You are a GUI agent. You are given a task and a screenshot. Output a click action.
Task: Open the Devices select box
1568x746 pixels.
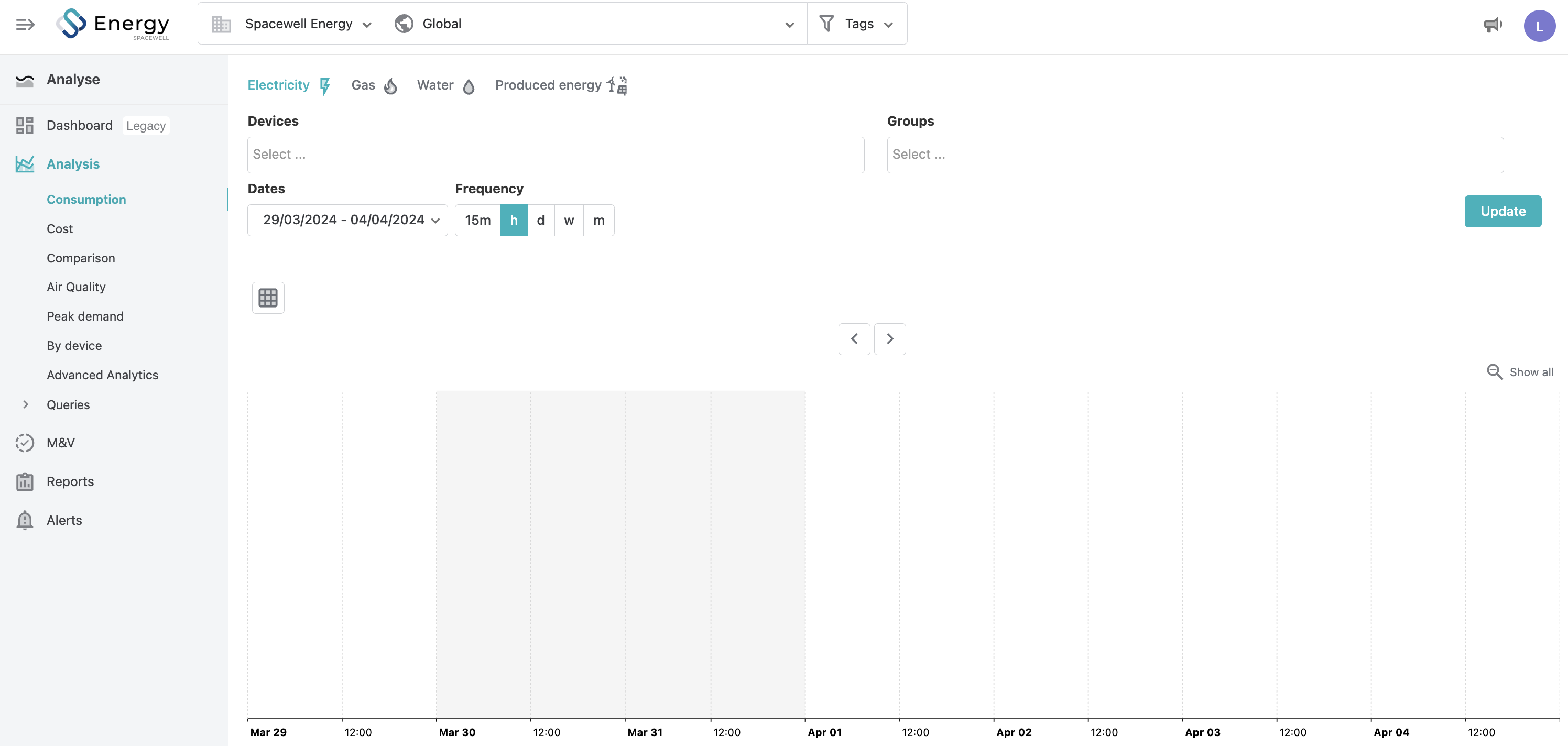click(x=556, y=155)
